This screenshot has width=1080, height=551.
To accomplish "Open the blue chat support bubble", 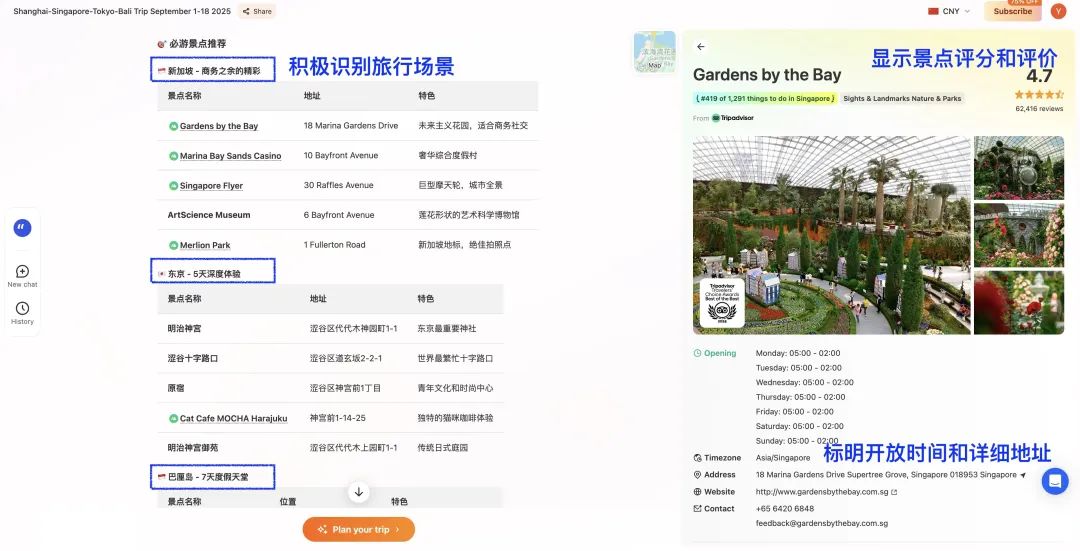I will (1055, 481).
